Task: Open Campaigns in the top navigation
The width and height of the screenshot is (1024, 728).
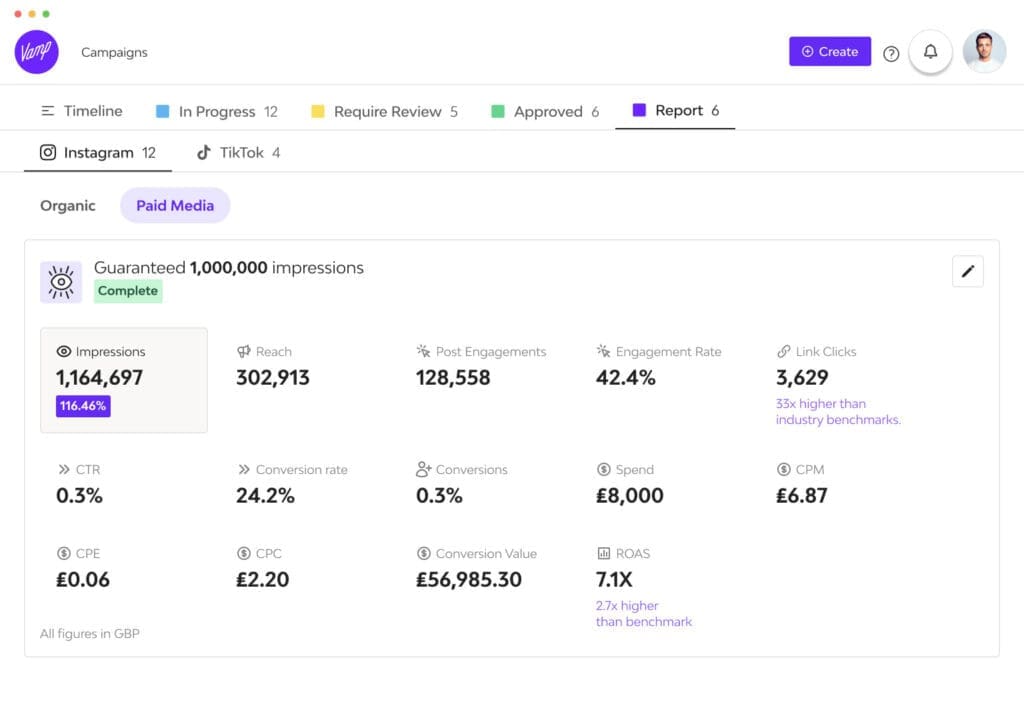Action: [x=114, y=52]
